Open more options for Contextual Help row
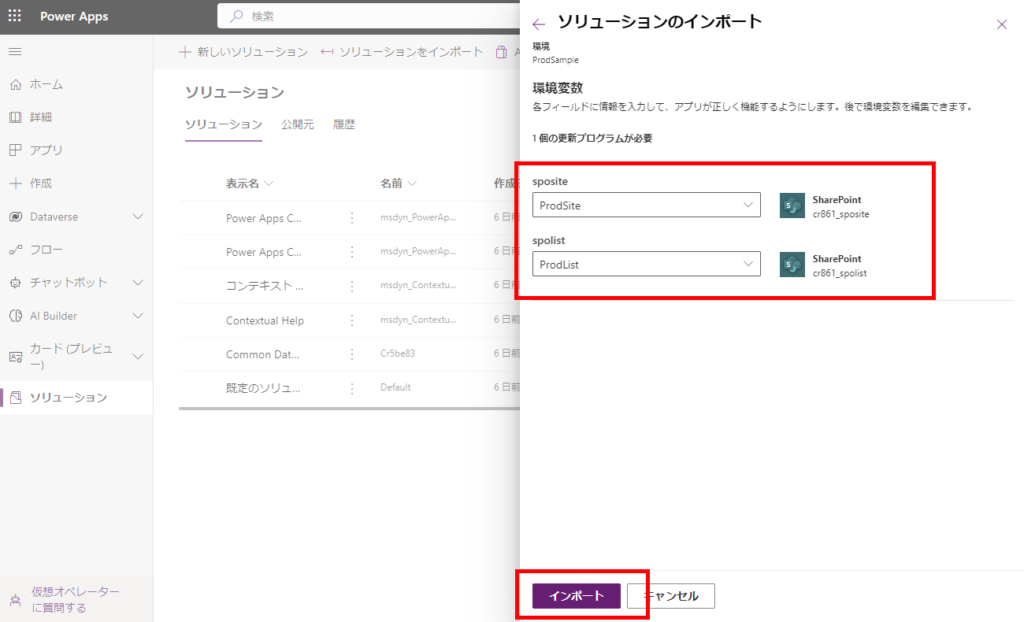Image resolution: width=1024 pixels, height=622 pixels. point(352,320)
